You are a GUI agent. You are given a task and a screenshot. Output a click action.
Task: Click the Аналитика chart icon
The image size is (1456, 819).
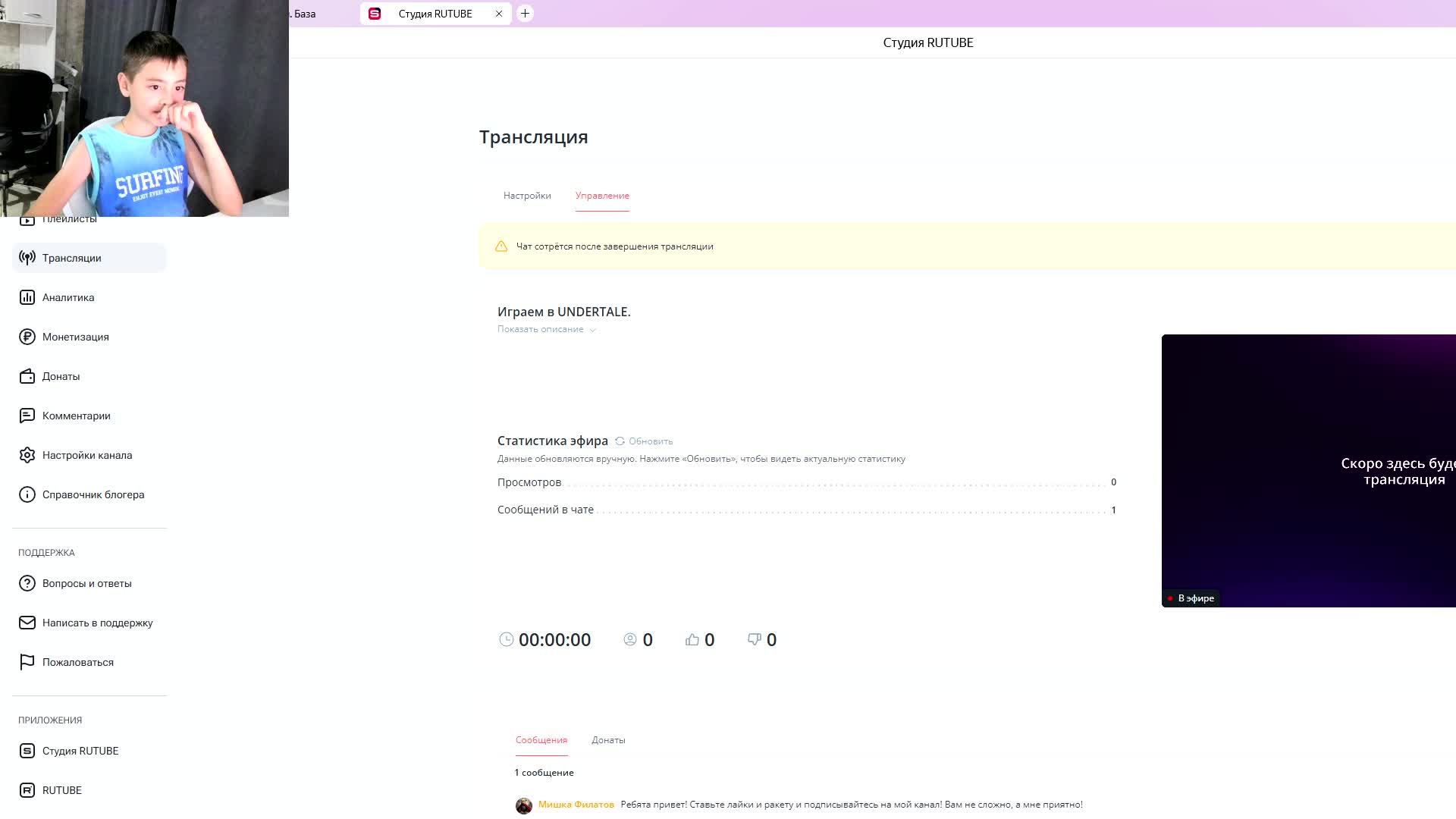tap(27, 297)
